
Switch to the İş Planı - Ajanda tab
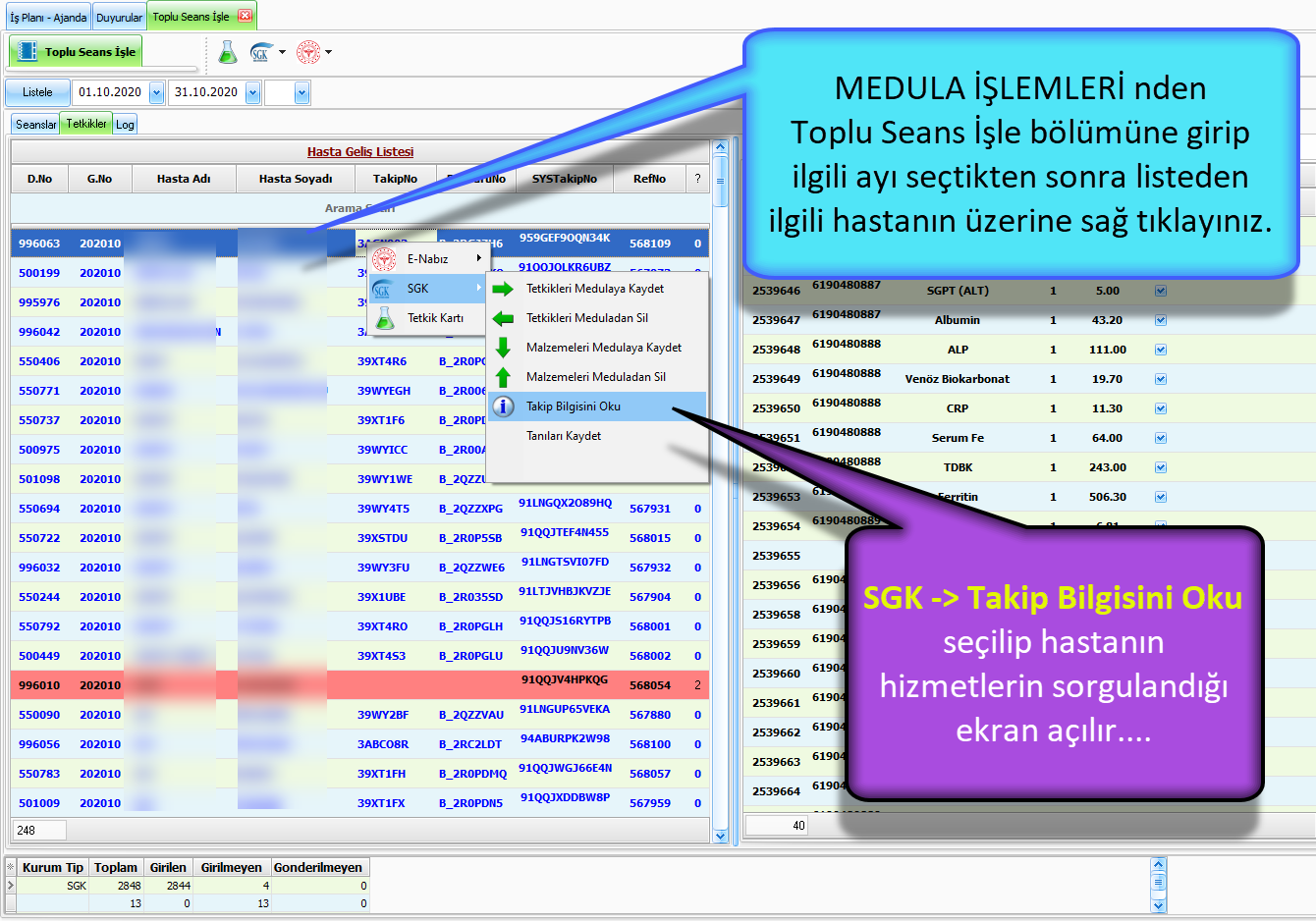(48, 18)
